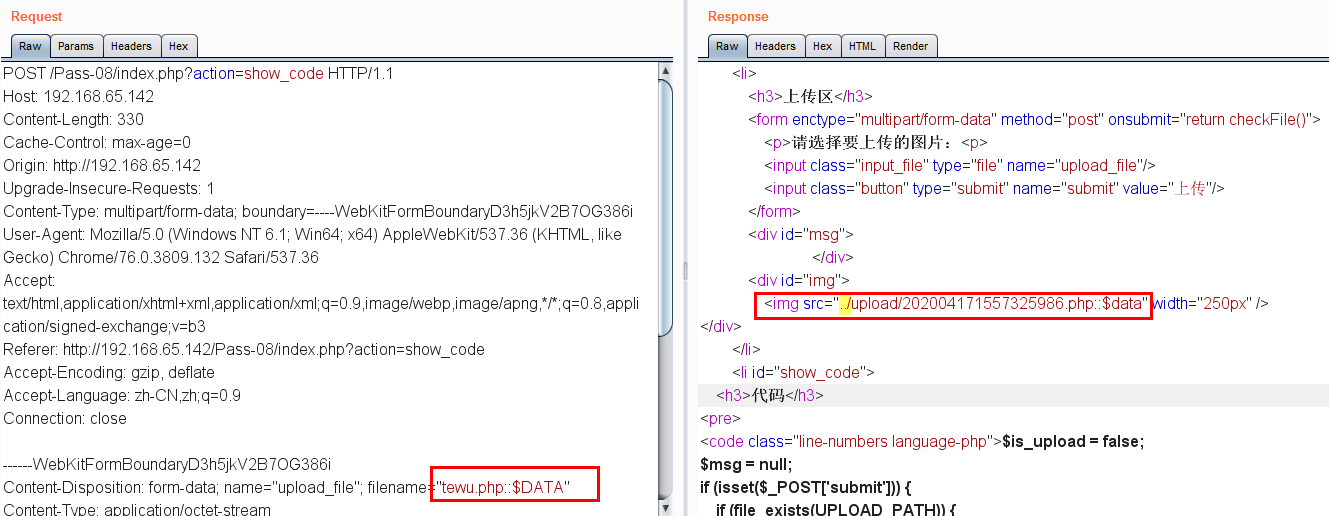
Task: Click the scroll-up arrow of the Request pane
Action: coord(666,70)
